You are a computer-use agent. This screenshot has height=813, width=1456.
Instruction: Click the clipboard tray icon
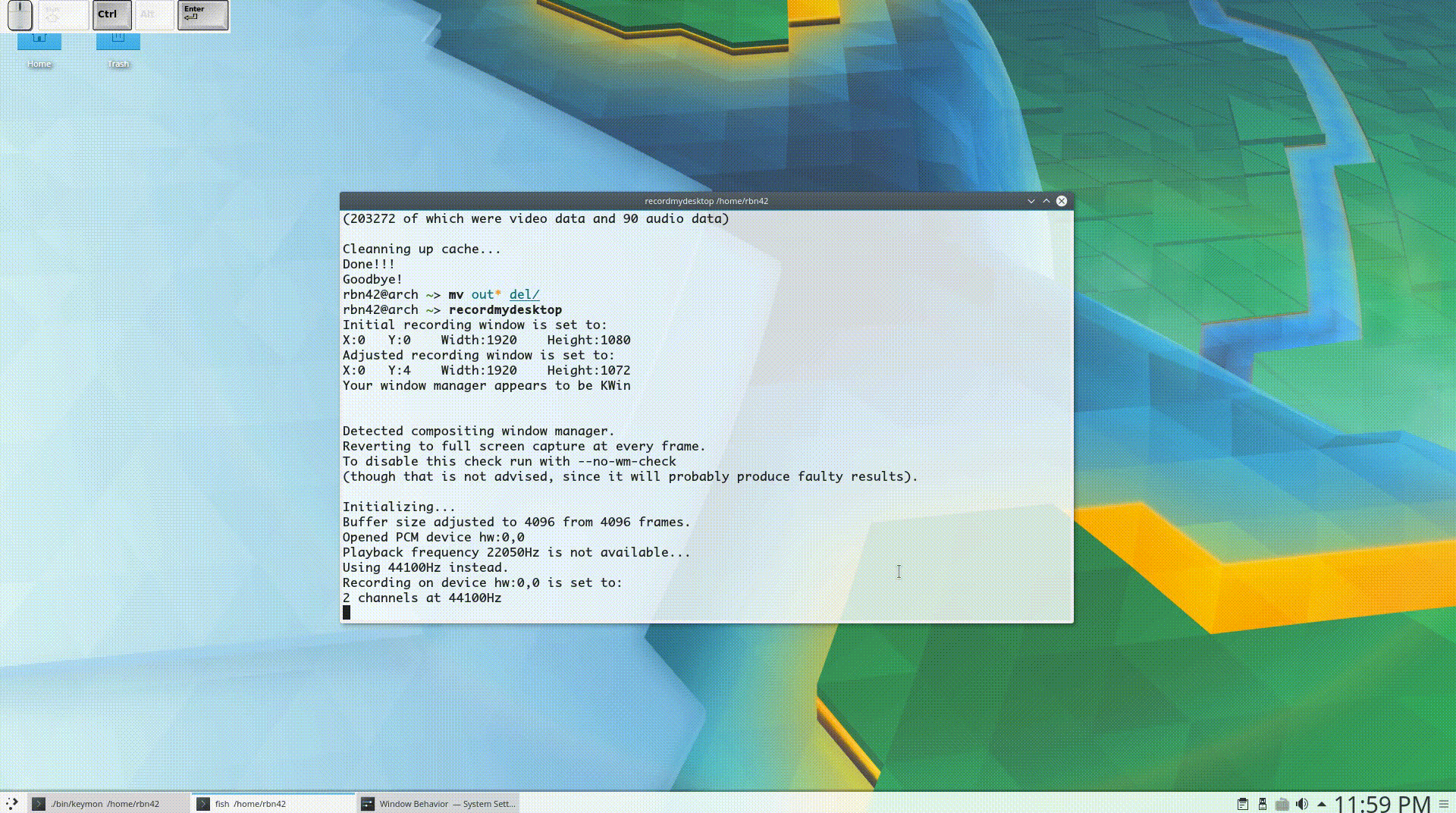point(1243,804)
